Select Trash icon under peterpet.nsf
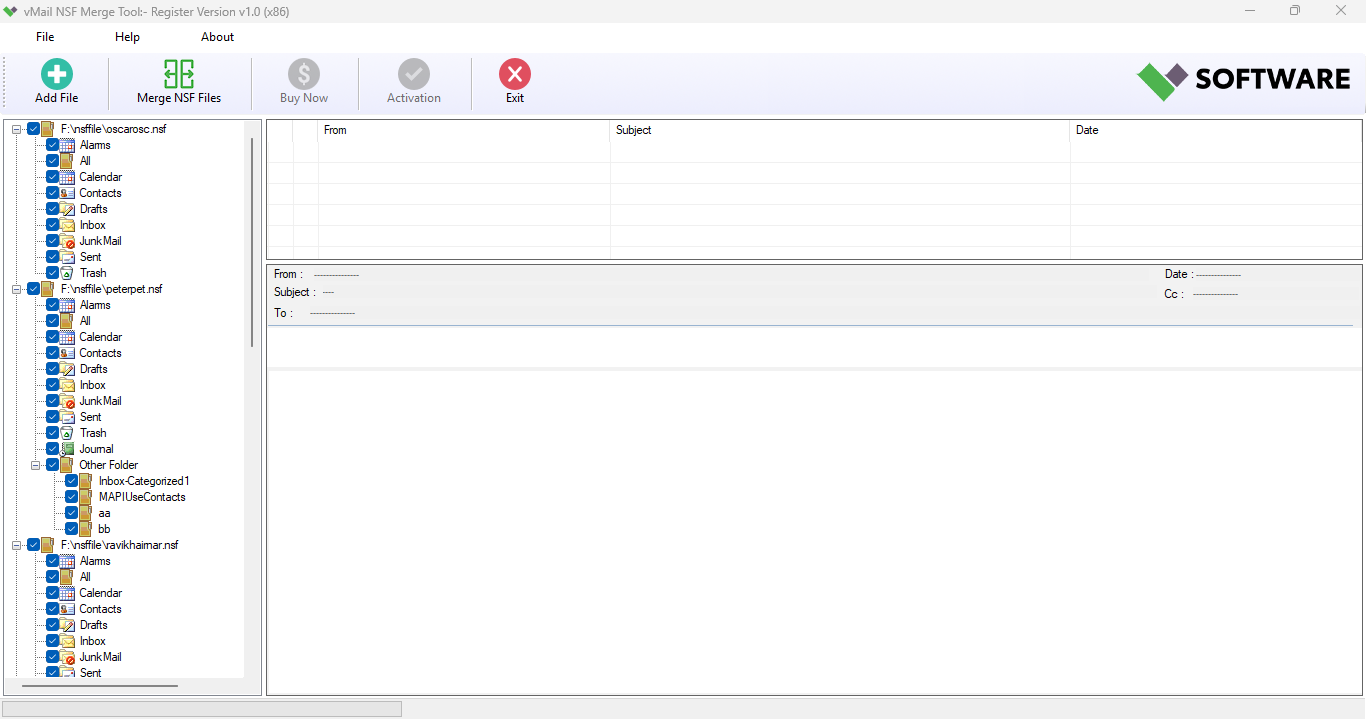1366x720 pixels. (x=67, y=433)
